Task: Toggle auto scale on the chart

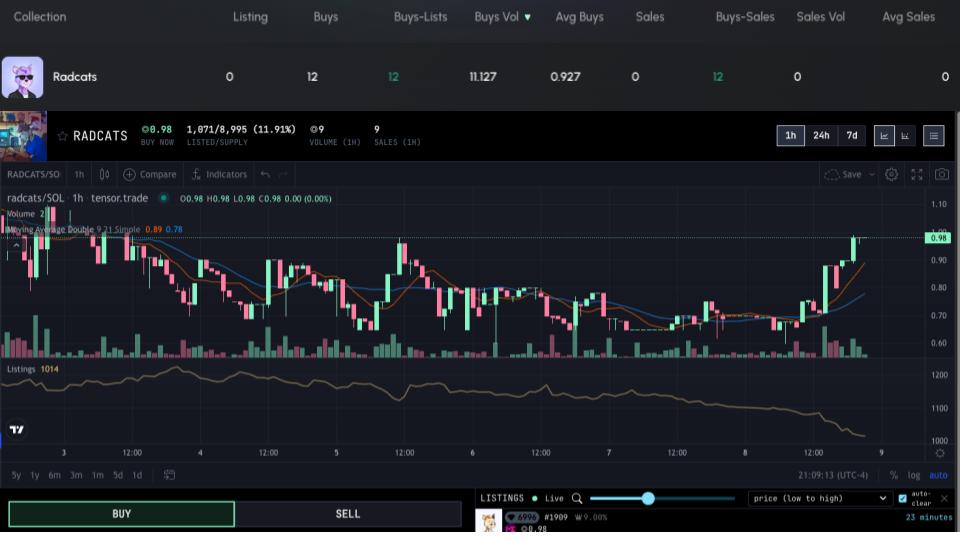Action: [x=938, y=475]
